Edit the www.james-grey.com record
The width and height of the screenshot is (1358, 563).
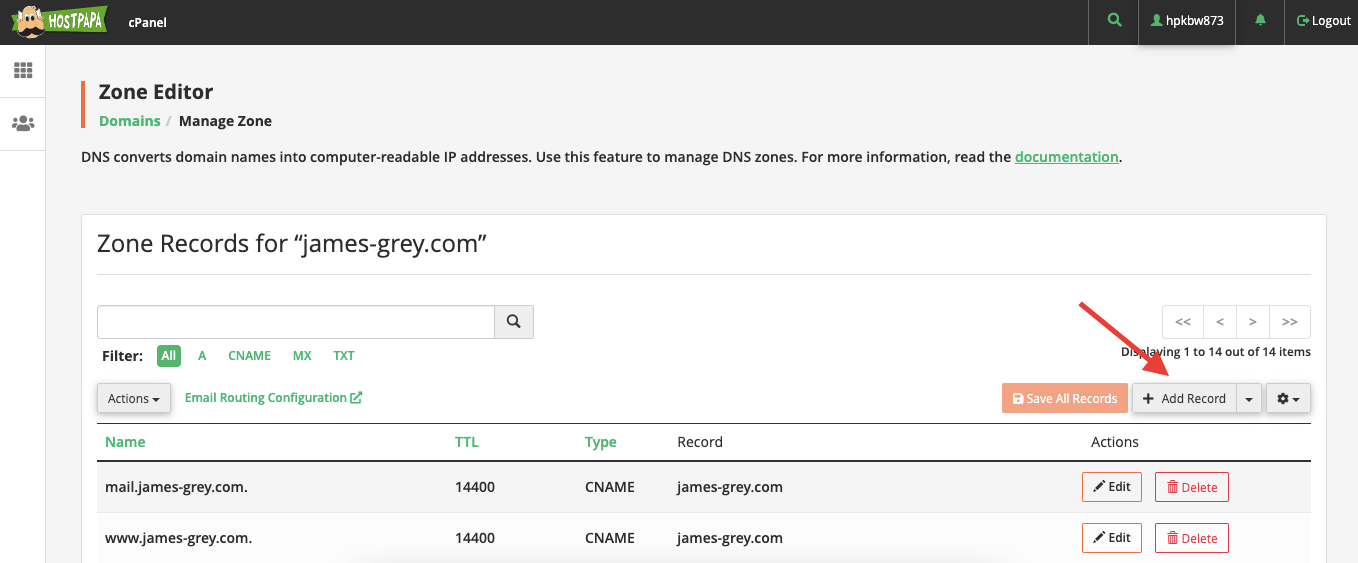click(1112, 538)
